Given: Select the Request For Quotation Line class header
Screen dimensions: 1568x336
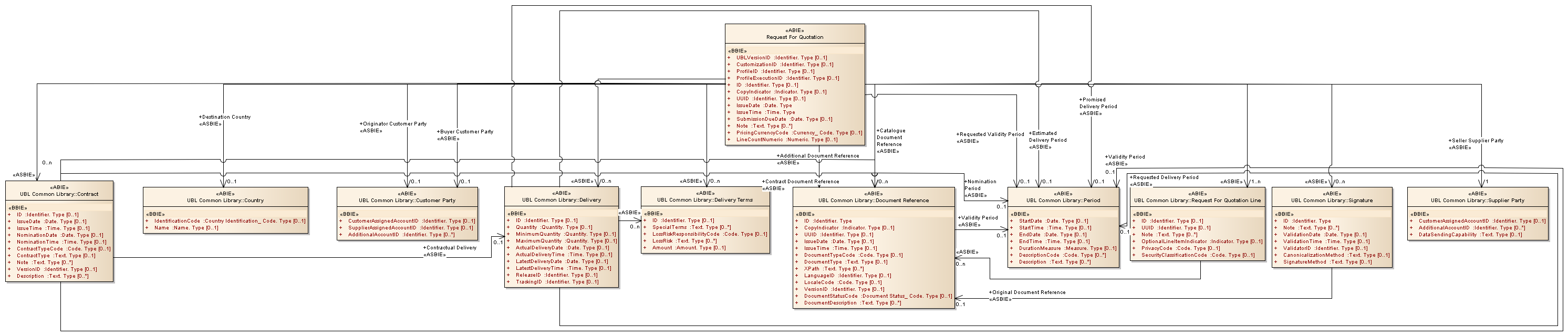Looking at the screenshot, I should pyautogui.click(x=1197, y=200).
